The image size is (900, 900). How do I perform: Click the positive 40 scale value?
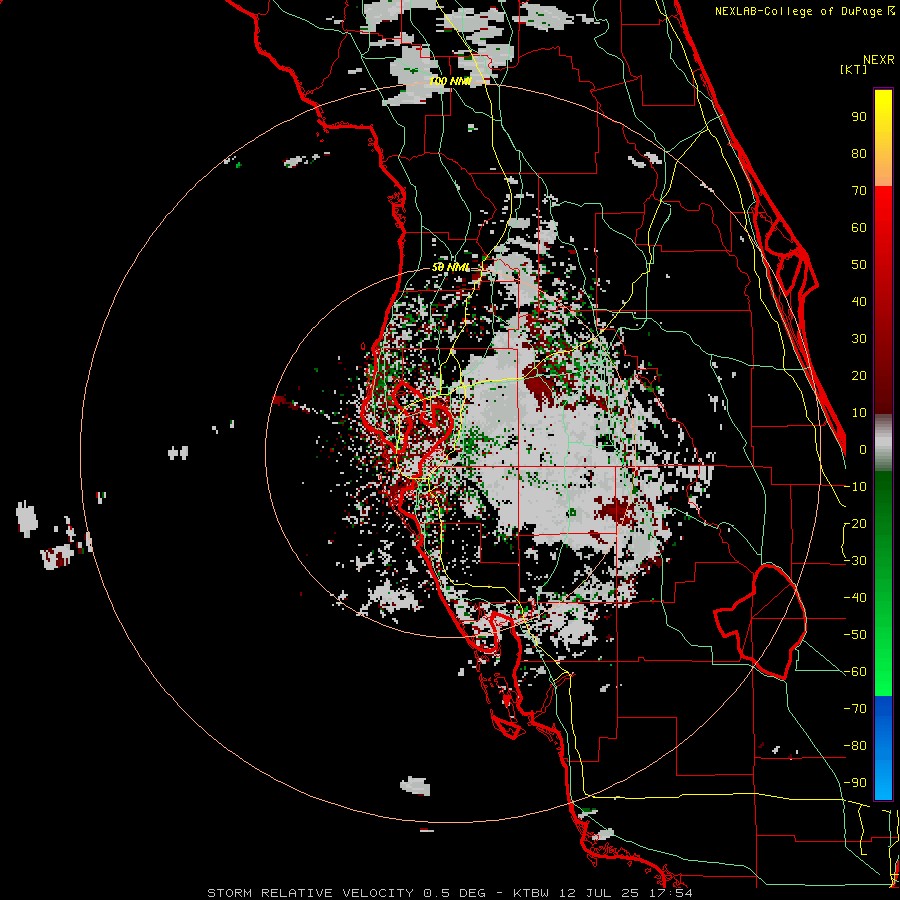pos(859,301)
